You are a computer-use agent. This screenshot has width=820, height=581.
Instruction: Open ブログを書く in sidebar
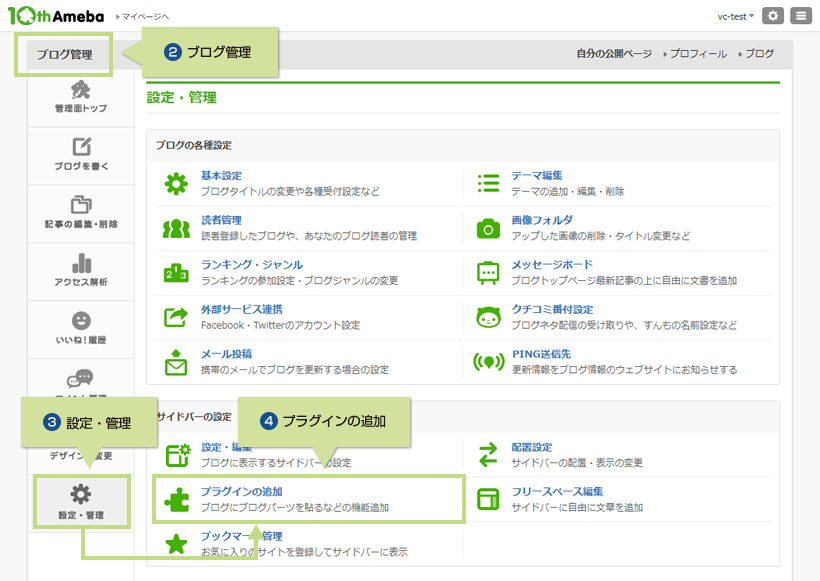(81, 155)
